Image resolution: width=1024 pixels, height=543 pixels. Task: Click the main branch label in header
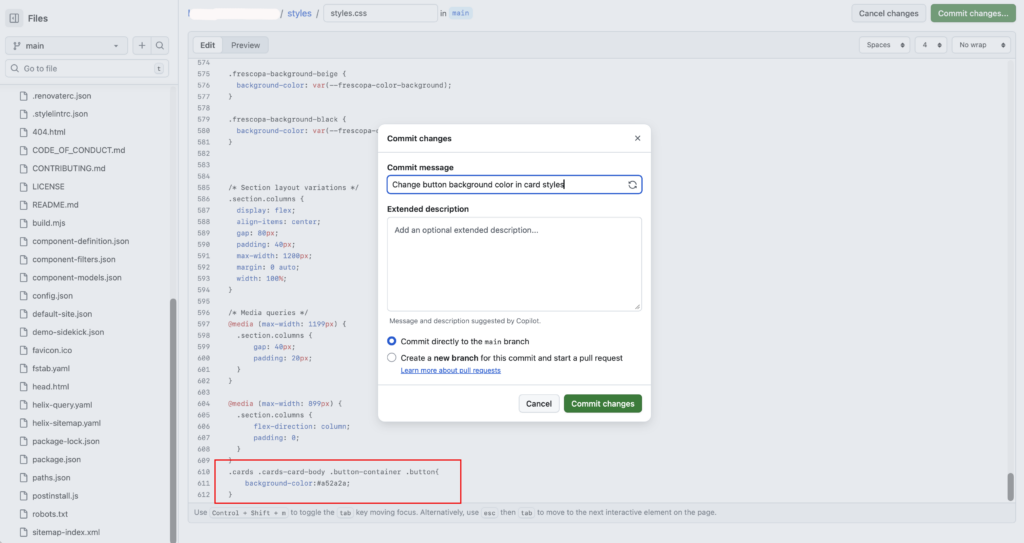click(460, 13)
